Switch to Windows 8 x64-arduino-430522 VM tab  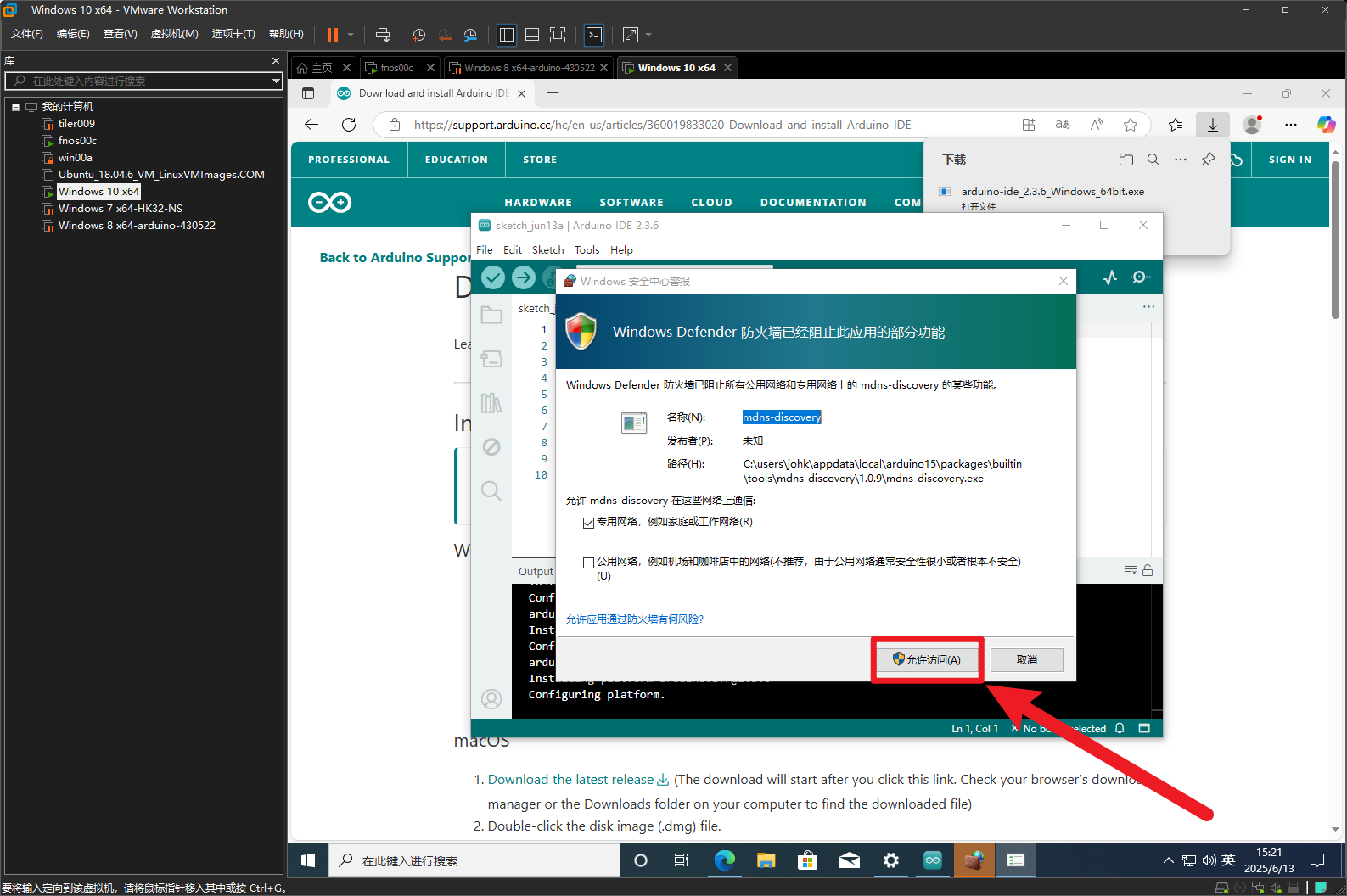point(529,68)
